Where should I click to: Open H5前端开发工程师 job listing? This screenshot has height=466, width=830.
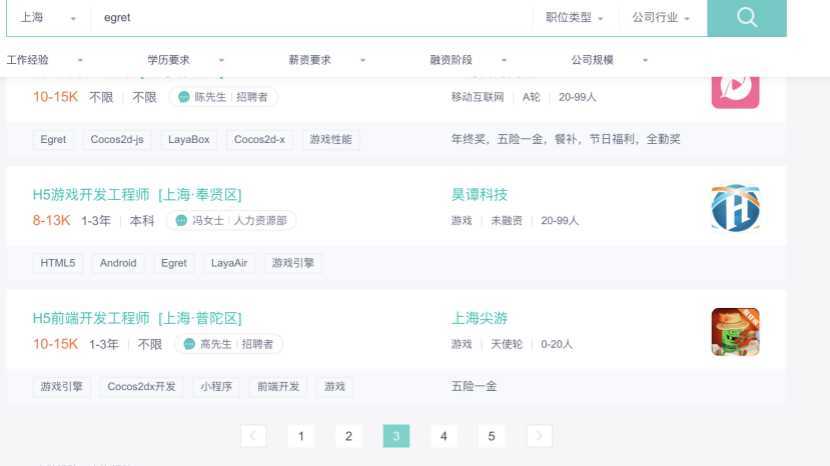(x=137, y=318)
